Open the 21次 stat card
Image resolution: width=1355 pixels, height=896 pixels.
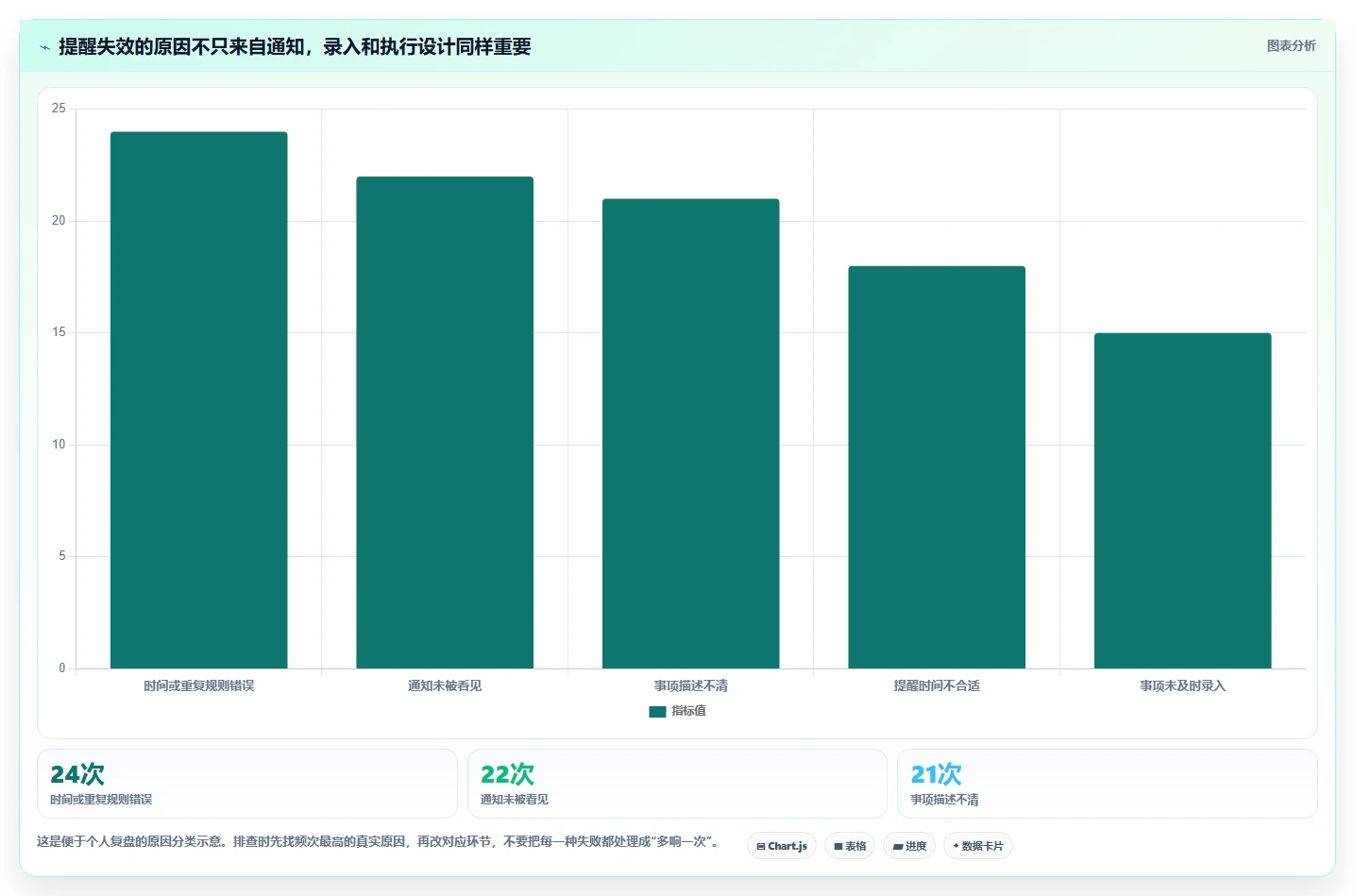click(1108, 784)
